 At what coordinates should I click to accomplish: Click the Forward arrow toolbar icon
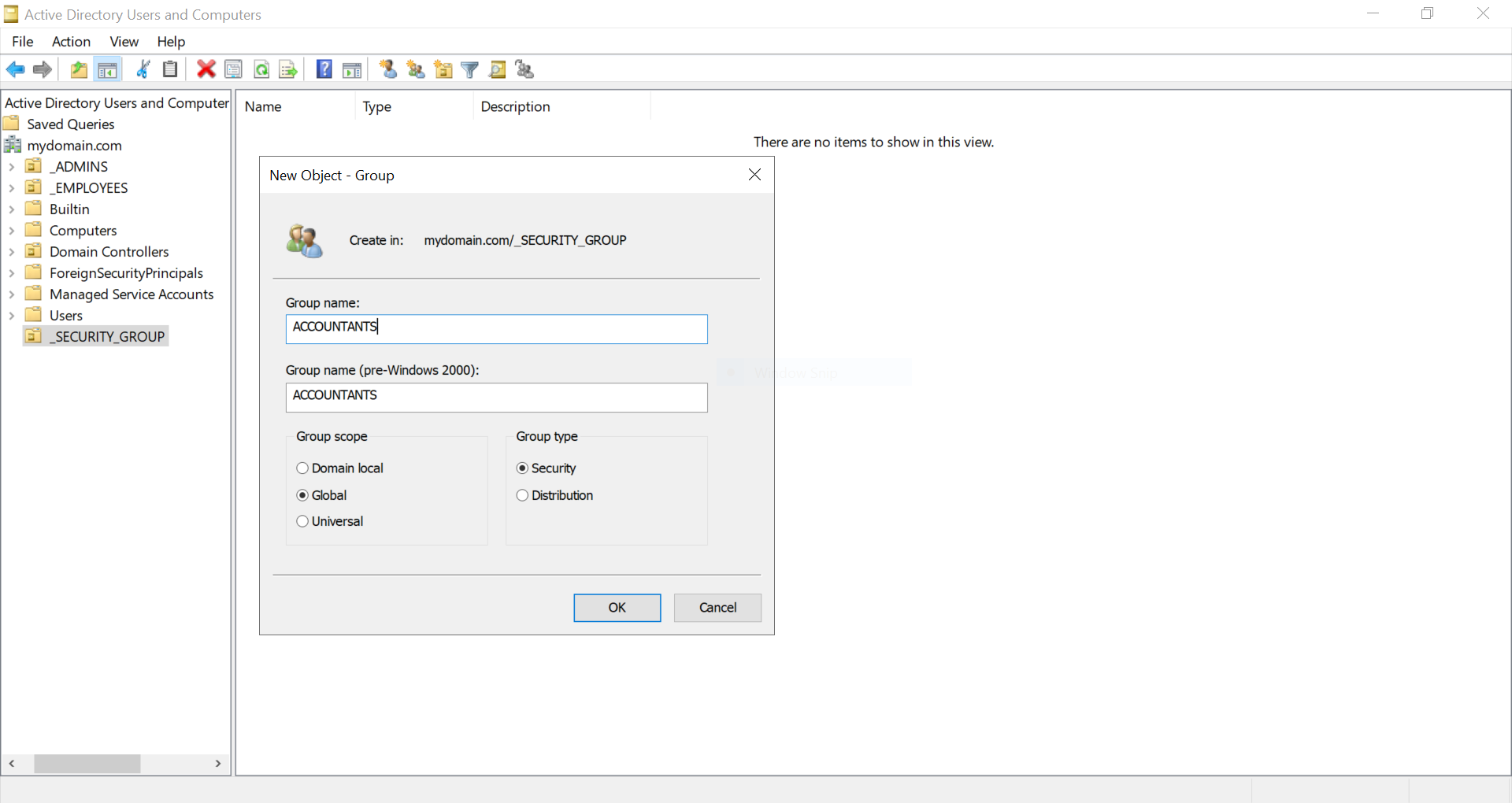(x=43, y=69)
